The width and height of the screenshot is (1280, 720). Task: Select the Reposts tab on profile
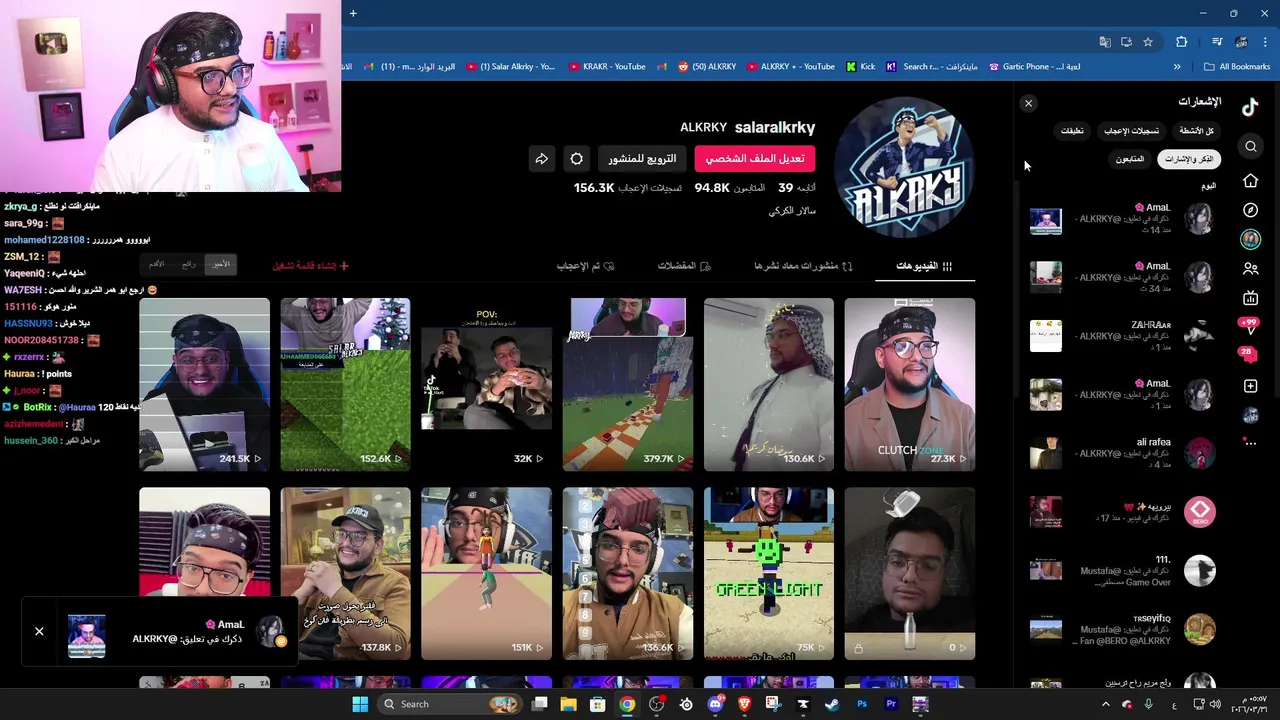pos(803,266)
